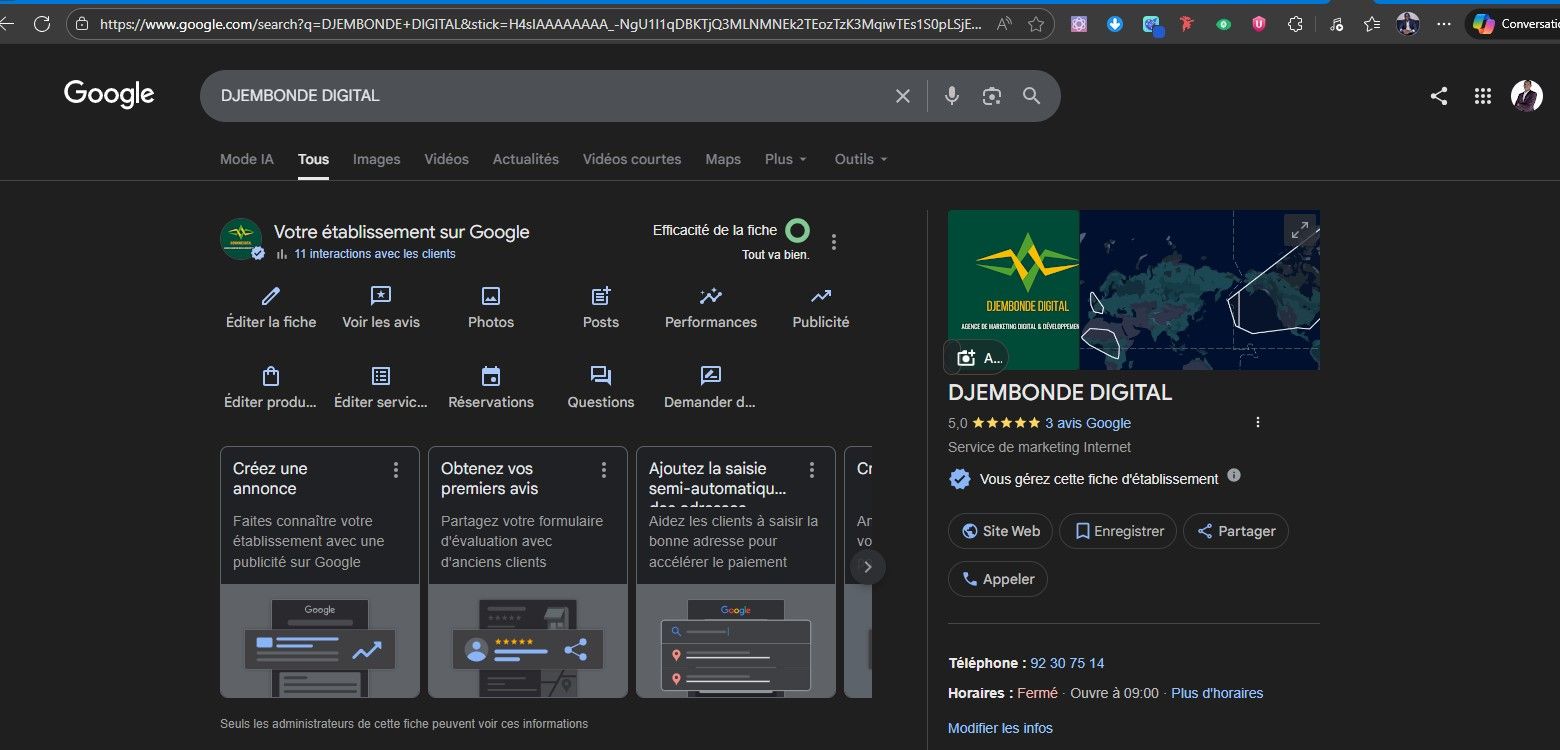Click the Éditer la fiche pencil icon
1560x750 pixels.
pos(271,296)
